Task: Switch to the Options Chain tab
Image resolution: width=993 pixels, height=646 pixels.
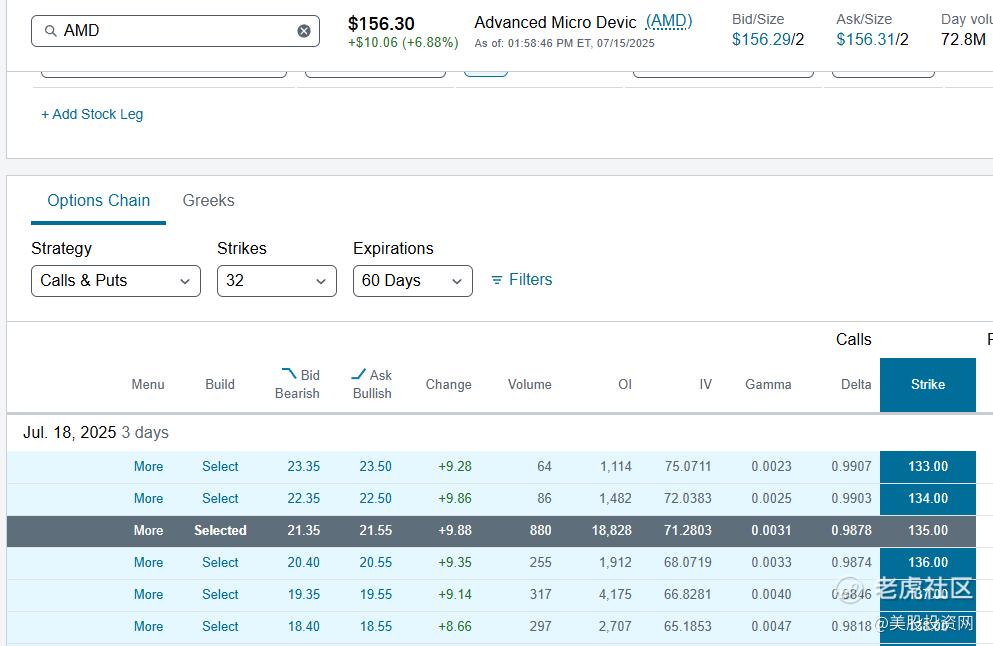Action: (99, 201)
